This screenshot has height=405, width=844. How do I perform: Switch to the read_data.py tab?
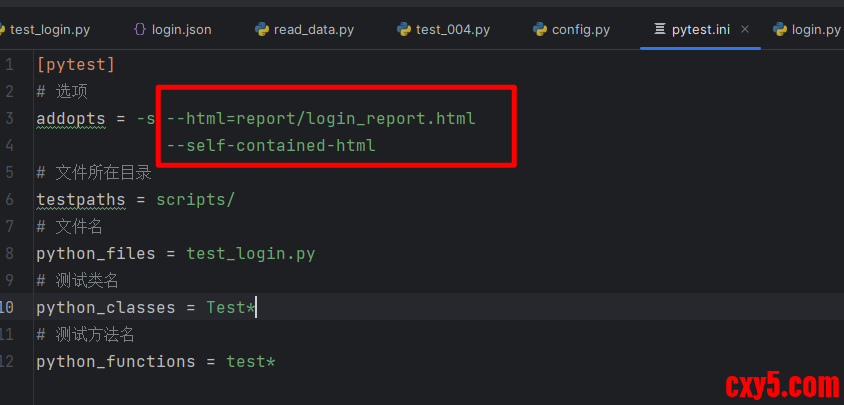(x=315, y=29)
